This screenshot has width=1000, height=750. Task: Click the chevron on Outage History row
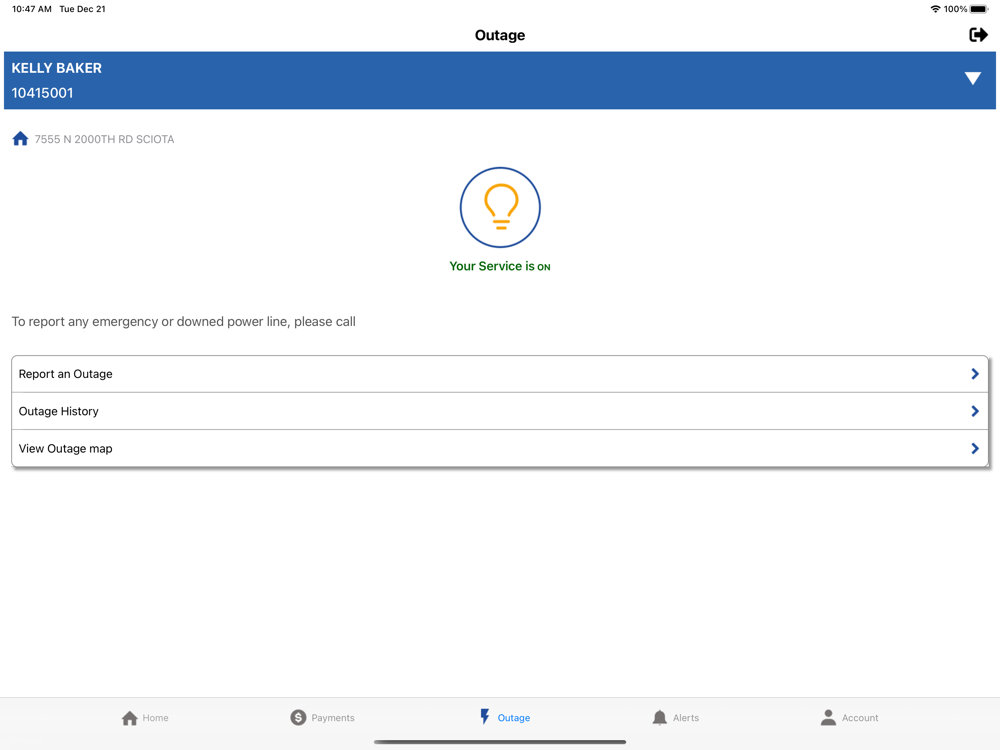[x=974, y=411]
